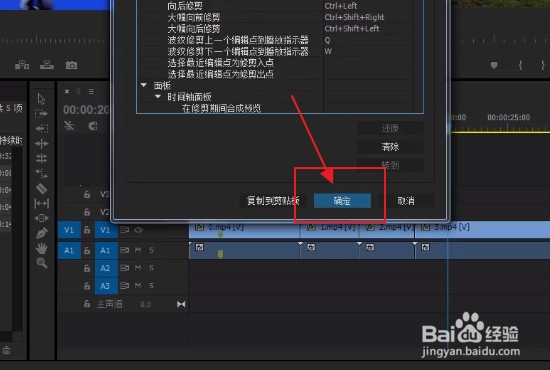Select the Pen tool
The width and height of the screenshot is (550, 370).
click(41, 233)
